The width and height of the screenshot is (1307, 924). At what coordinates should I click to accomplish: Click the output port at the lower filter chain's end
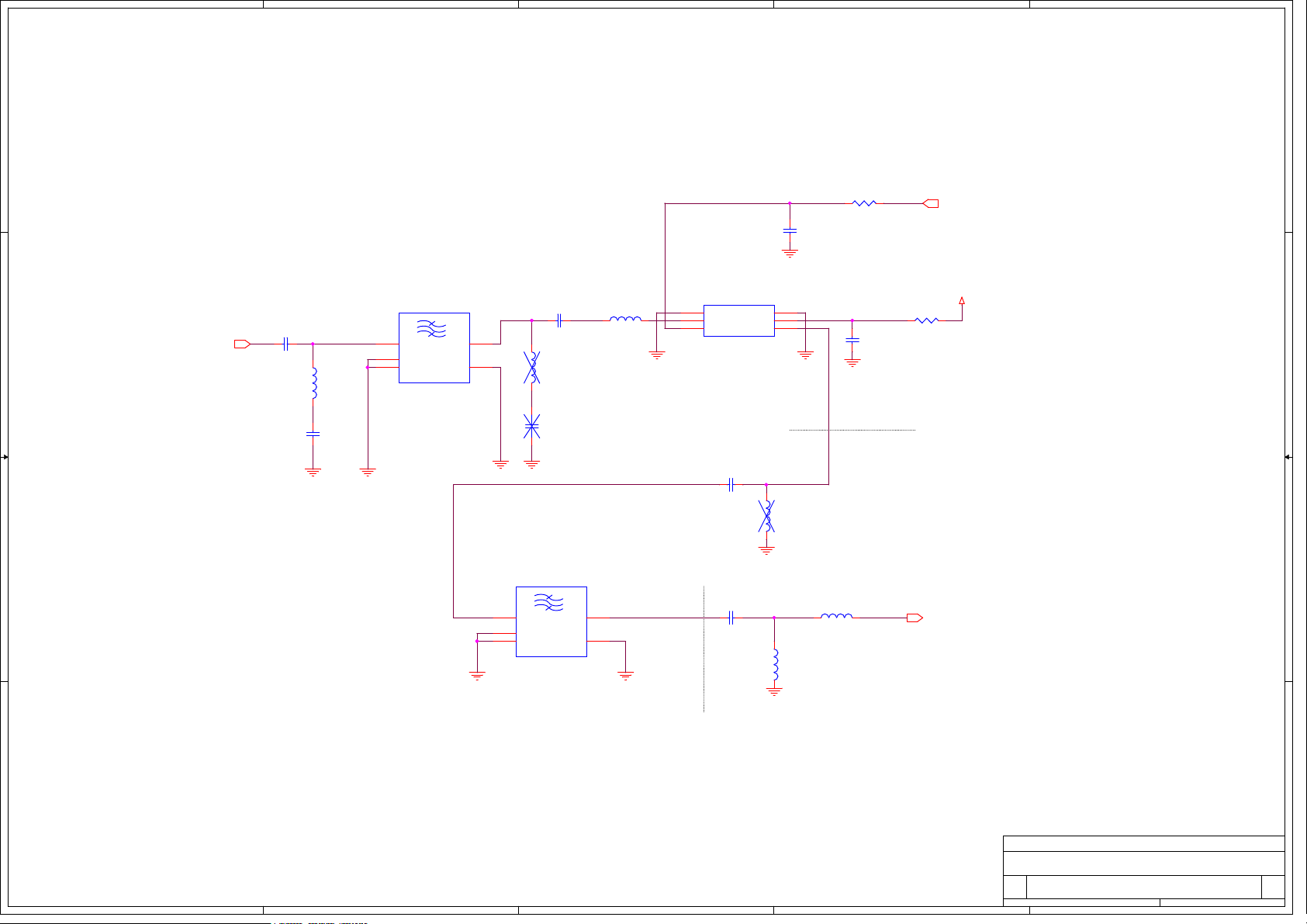(915, 618)
